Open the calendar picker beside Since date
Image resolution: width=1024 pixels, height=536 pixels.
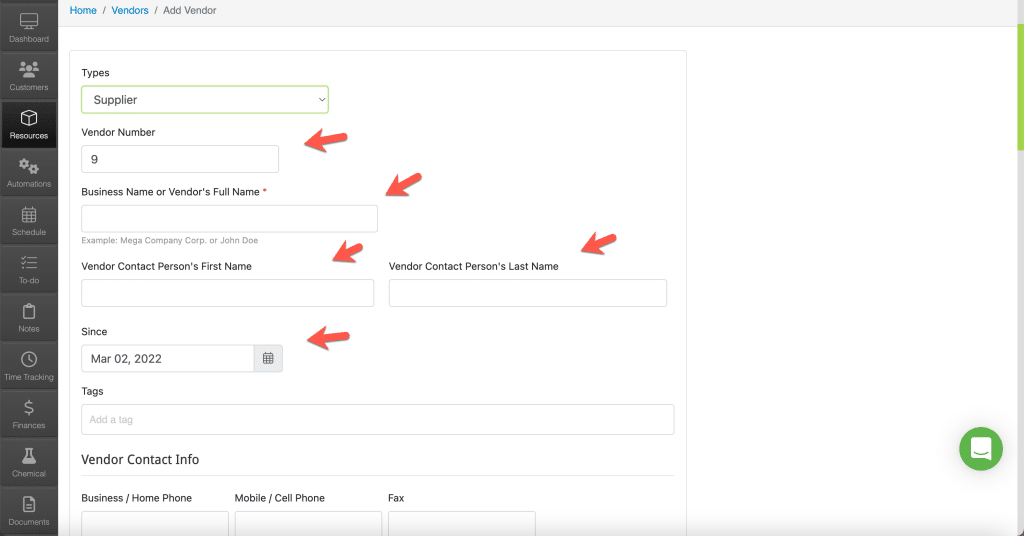tap(268, 358)
